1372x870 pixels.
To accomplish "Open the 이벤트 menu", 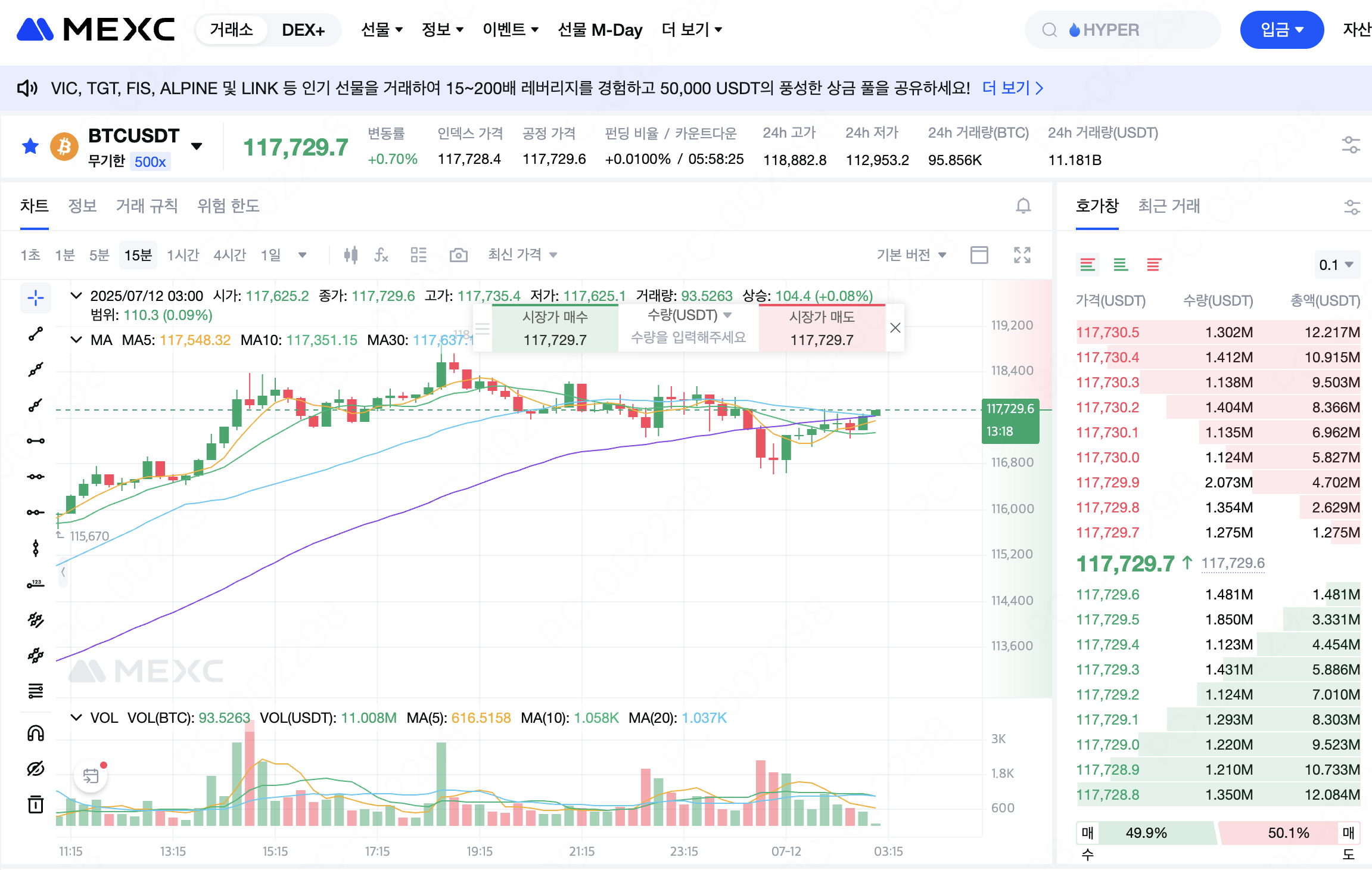I will (x=511, y=30).
